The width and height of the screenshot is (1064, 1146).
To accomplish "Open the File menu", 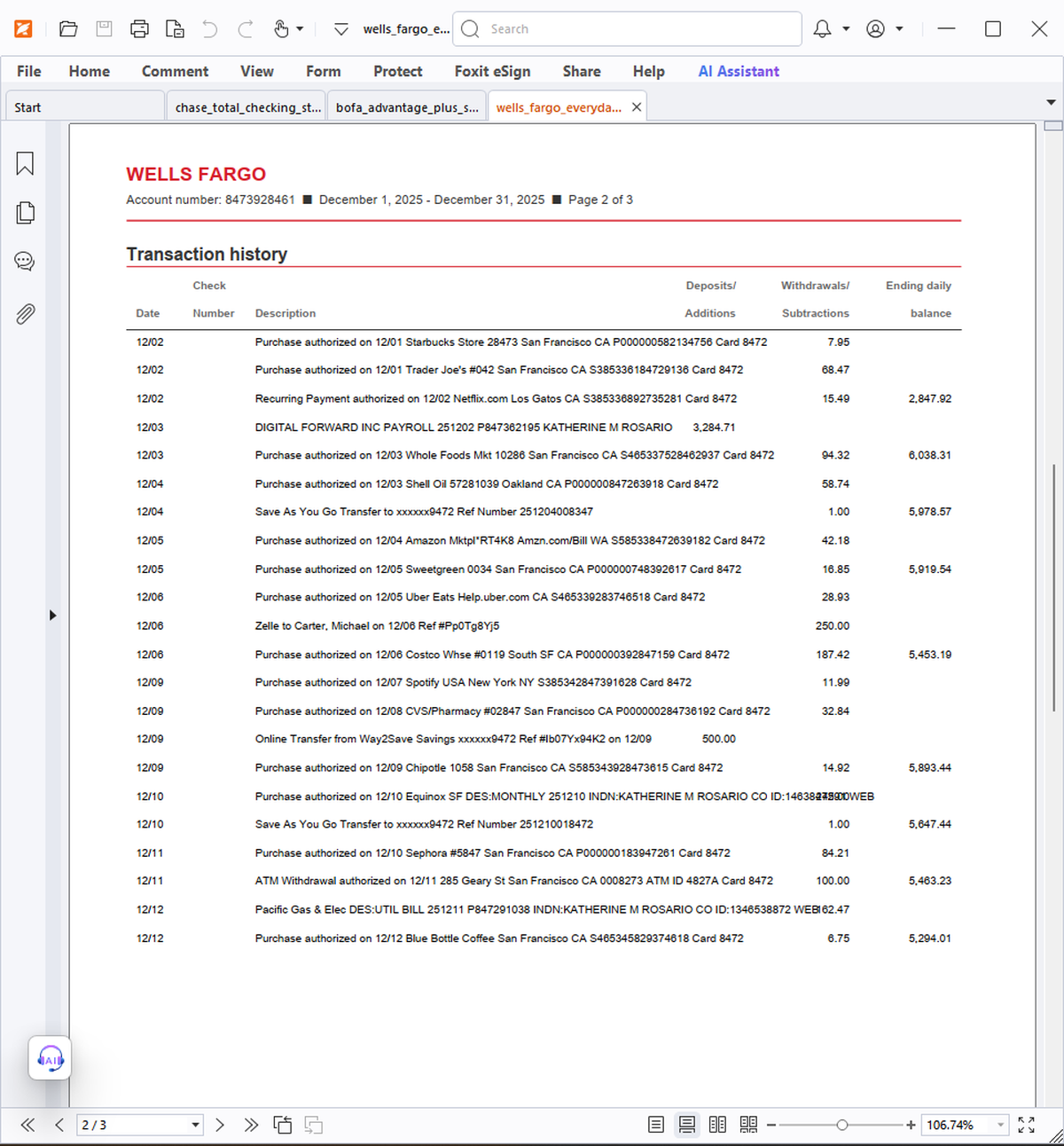I will (29, 71).
